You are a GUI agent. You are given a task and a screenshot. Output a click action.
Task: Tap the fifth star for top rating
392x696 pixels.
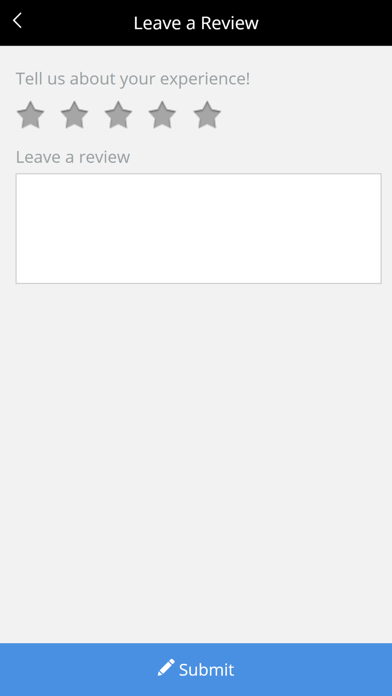pos(207,115)
